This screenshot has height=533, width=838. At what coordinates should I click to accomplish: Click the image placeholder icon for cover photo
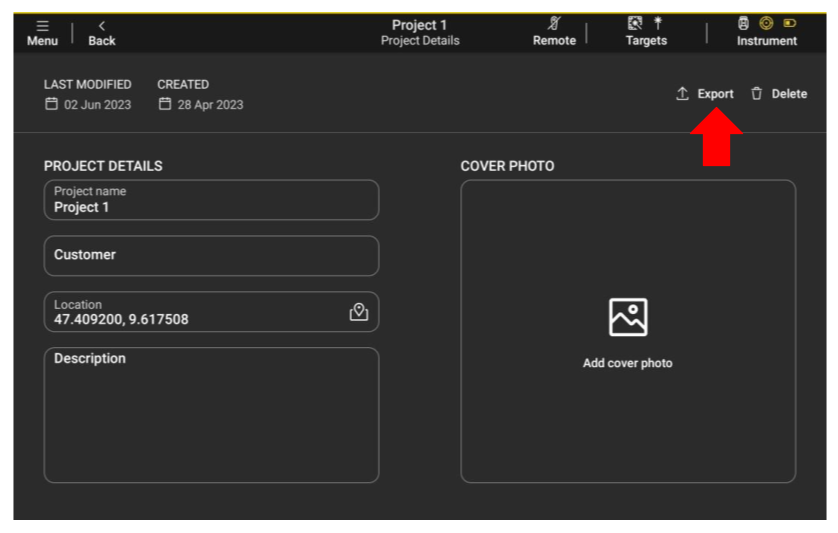pyautogui.click(x=628, y=318)
